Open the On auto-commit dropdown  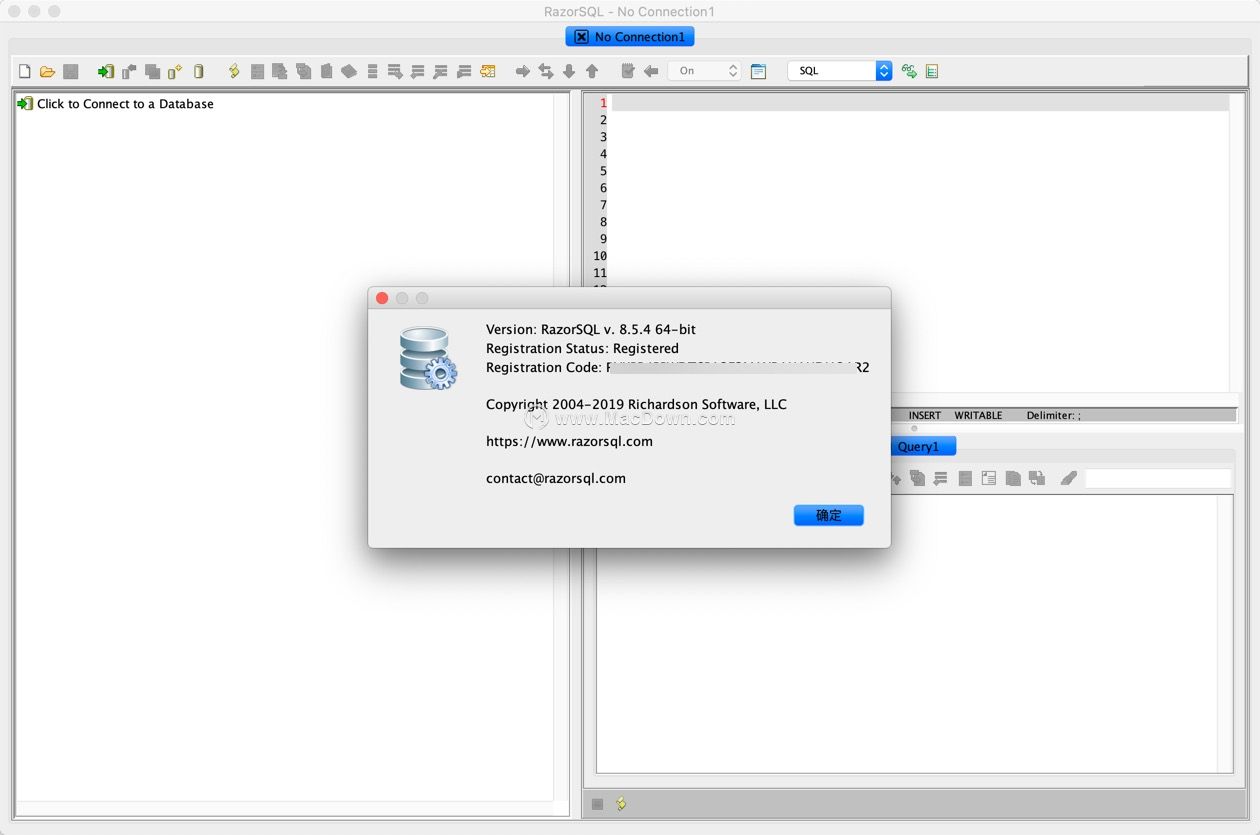(x=706, y=71)
